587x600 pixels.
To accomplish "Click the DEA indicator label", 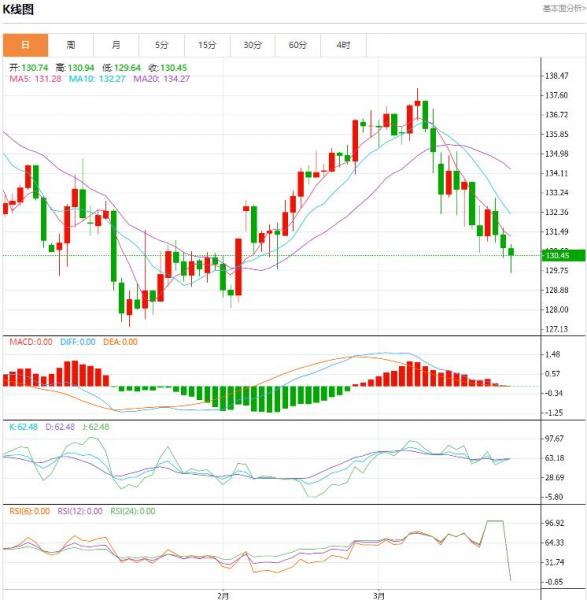I will coord(120,342).
